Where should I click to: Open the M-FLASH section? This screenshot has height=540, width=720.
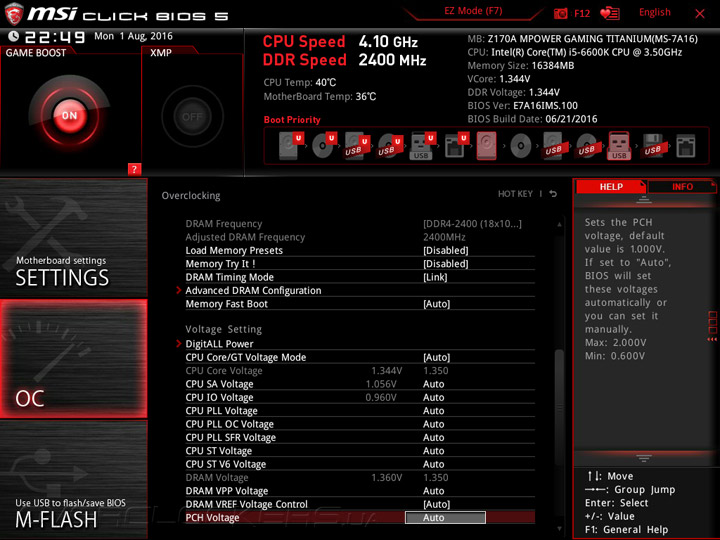[x=73, y=480]
